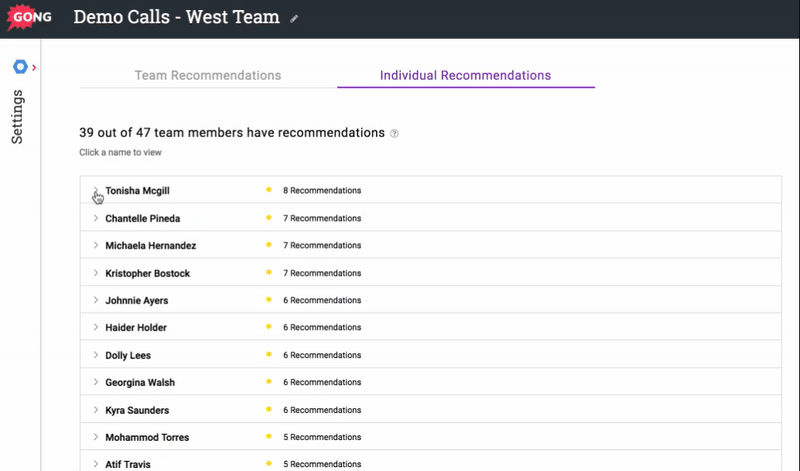The image size is (800, 471).
Task: Click the Gong logo
Action: click(x=30, y=18)
